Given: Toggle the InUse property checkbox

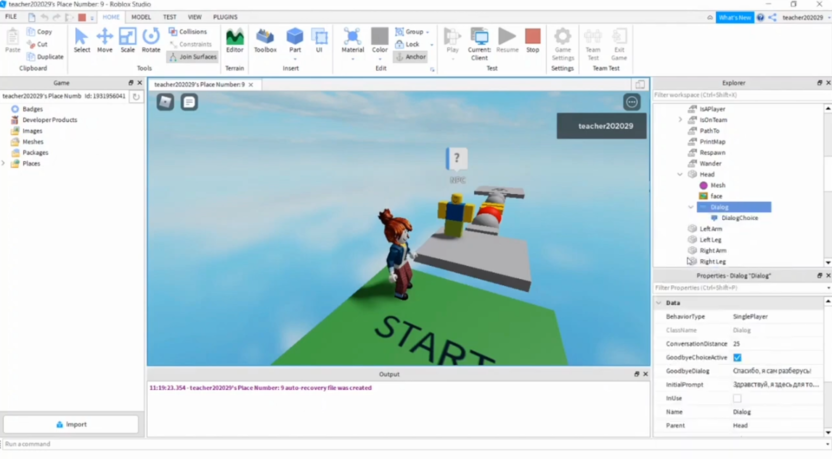Looking at the screenshot, I should tap(737, 398).
